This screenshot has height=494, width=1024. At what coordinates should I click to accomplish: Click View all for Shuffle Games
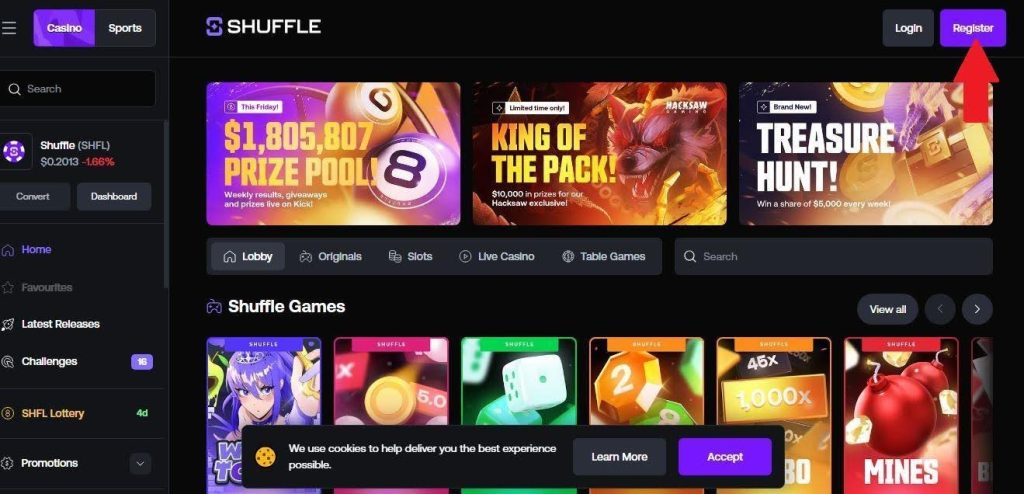tap(888, 309)
